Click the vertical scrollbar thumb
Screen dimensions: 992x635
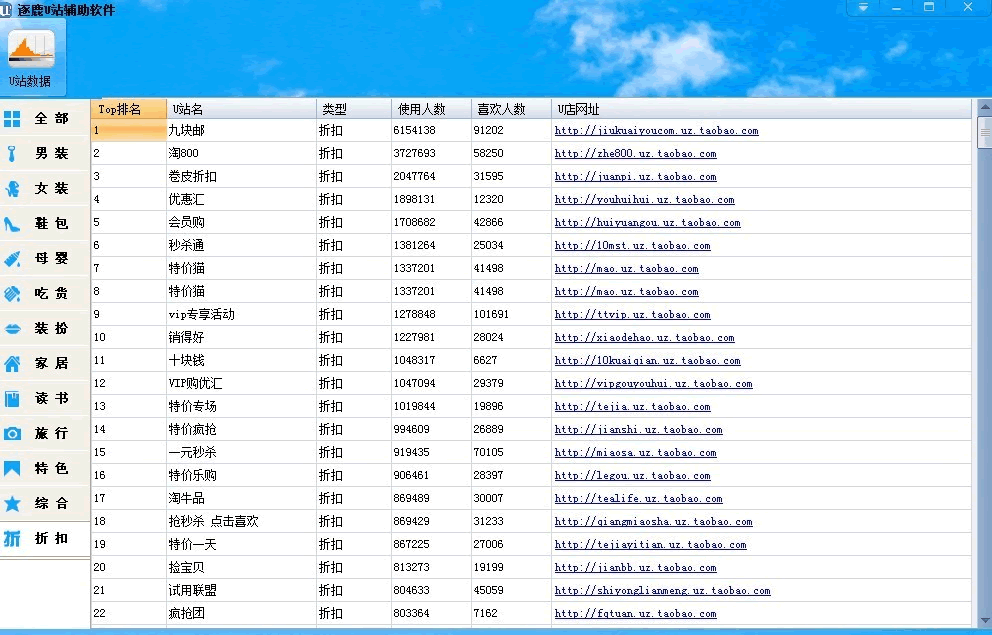click(x=984, y=132)
